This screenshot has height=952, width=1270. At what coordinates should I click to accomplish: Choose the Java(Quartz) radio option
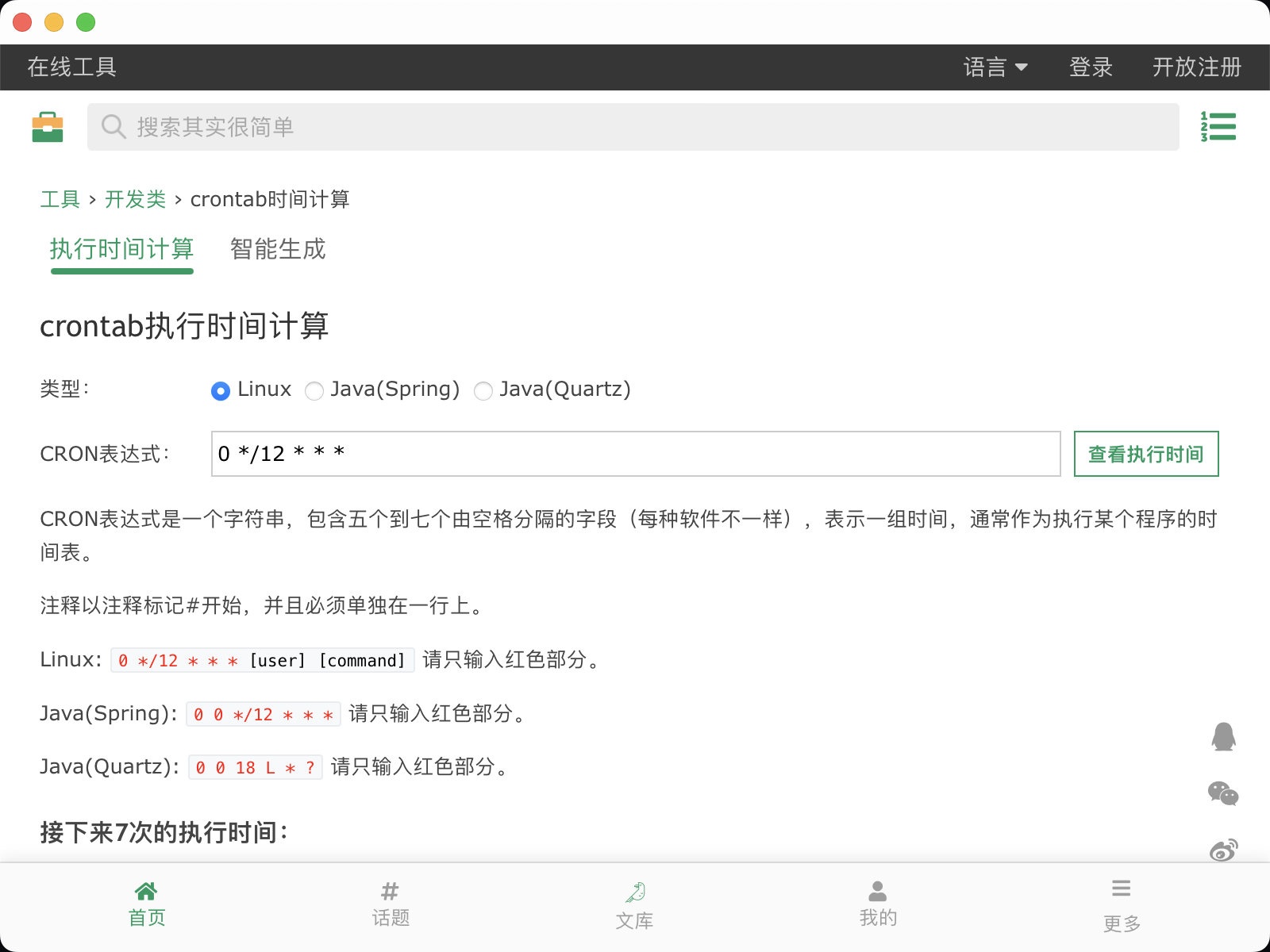[483, 390]
